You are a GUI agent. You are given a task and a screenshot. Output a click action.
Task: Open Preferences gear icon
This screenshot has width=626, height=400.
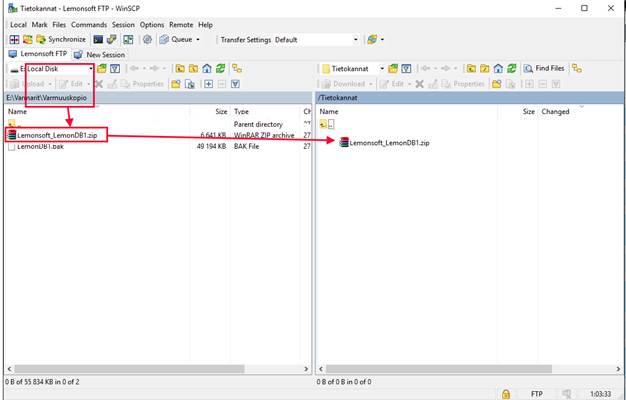click(147, 40)
